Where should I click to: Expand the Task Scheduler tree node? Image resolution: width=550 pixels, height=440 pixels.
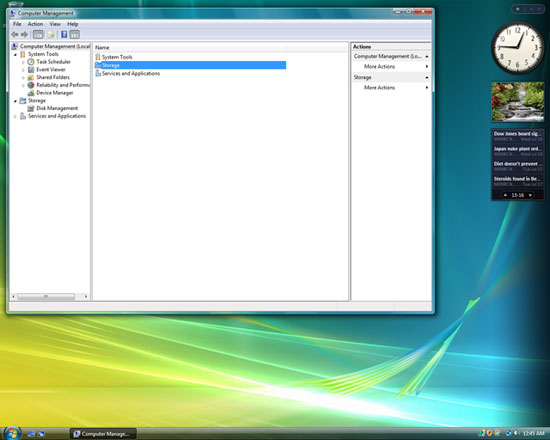[24, 62]
